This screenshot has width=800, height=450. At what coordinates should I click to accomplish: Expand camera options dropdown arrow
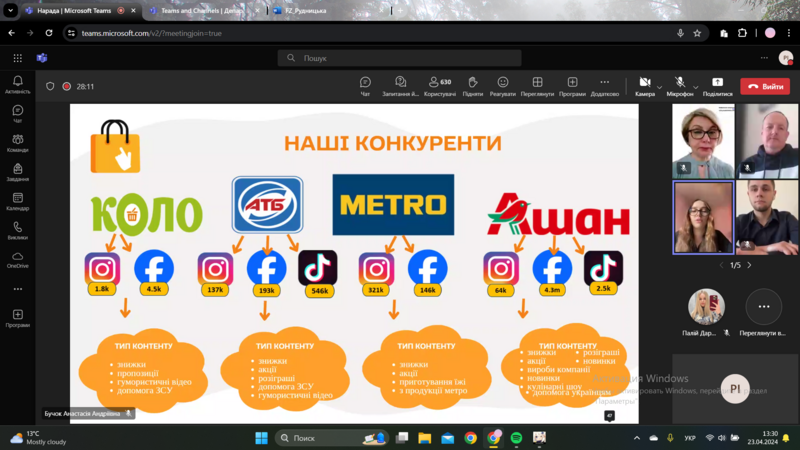(659, 87)
